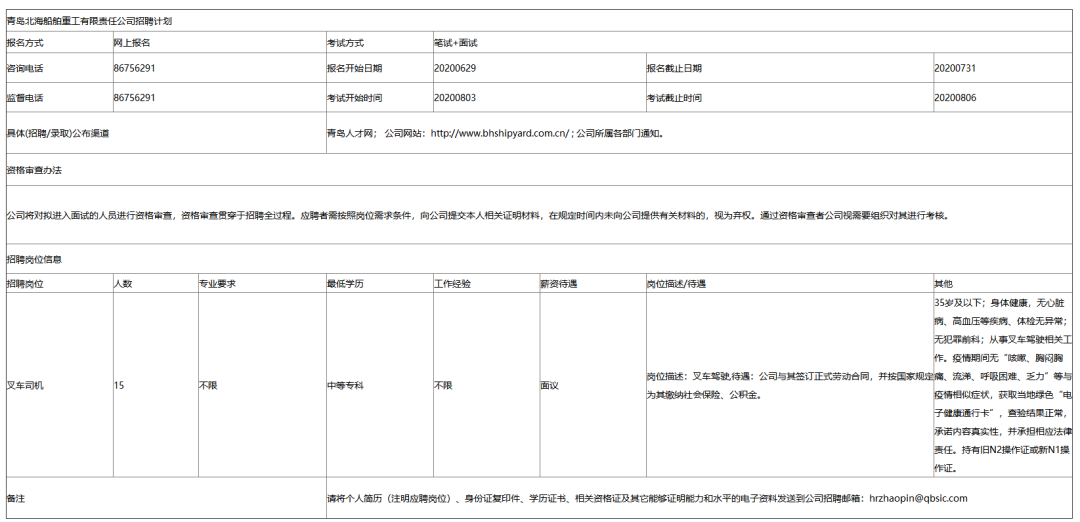Click the 86756291 number beside 咨询电话
The height and width of the screenshot is (522, 1080).
click(134, 68)
